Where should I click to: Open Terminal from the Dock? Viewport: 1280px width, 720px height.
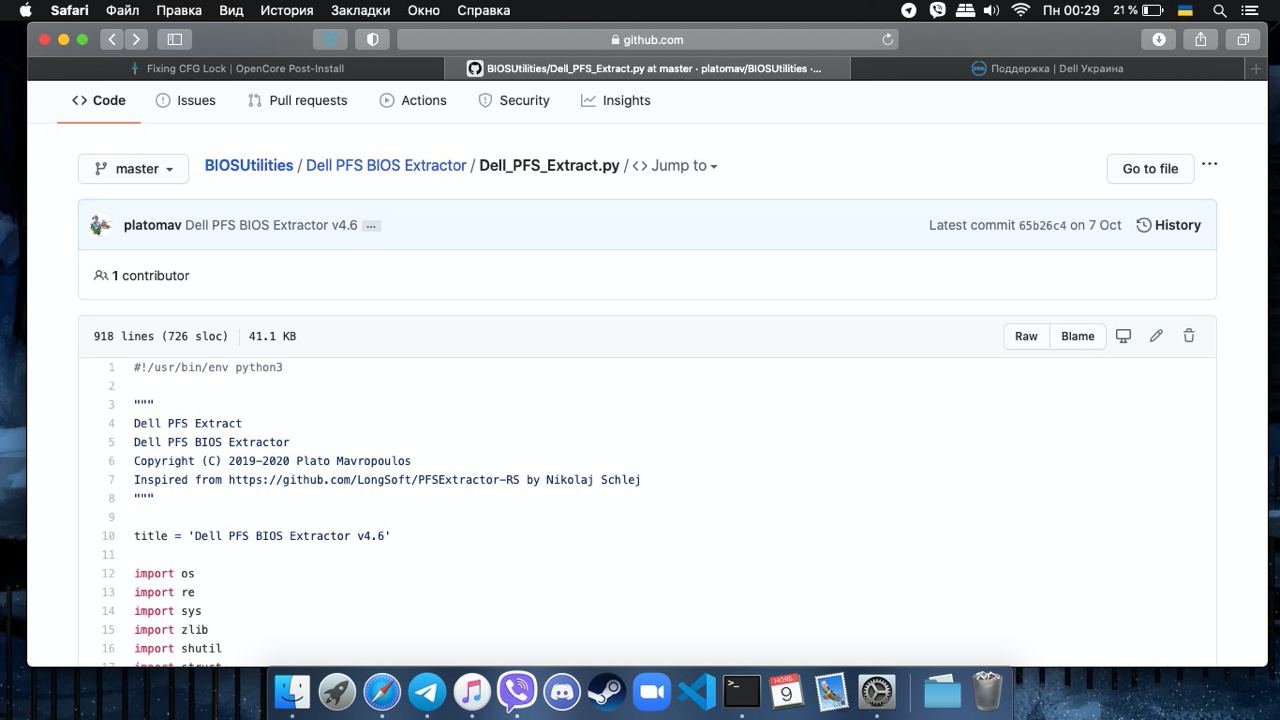[742, 691]
